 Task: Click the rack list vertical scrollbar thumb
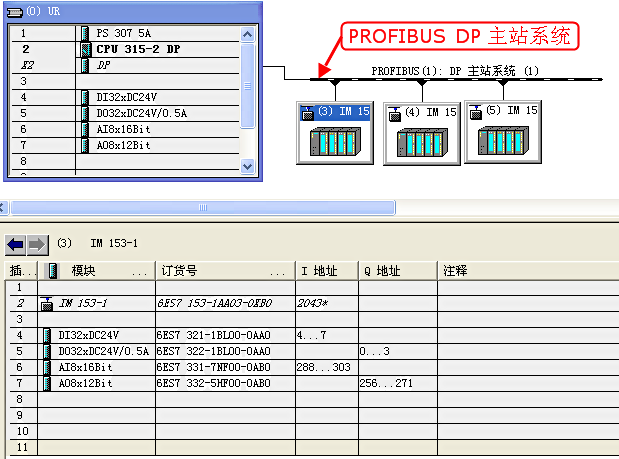coord(248,86)
